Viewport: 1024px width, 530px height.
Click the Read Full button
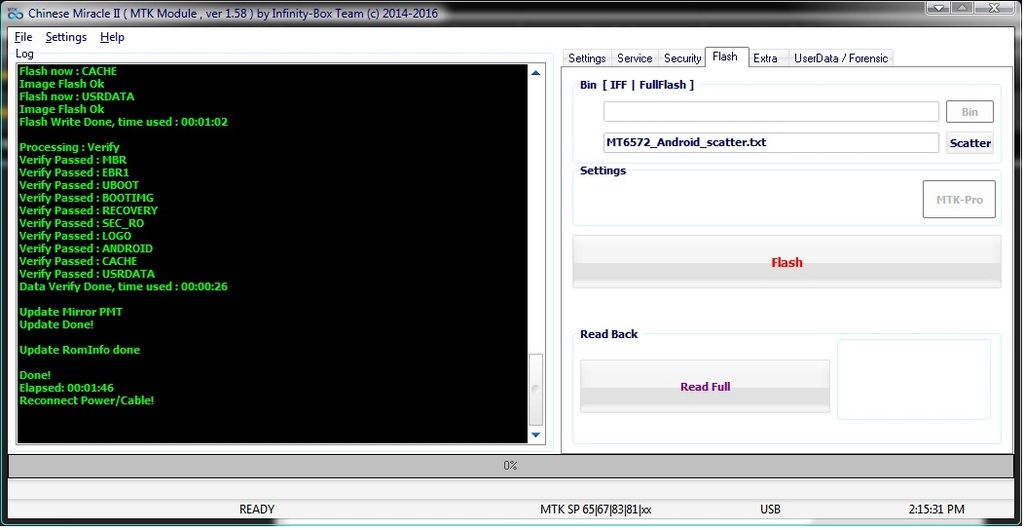705,386
